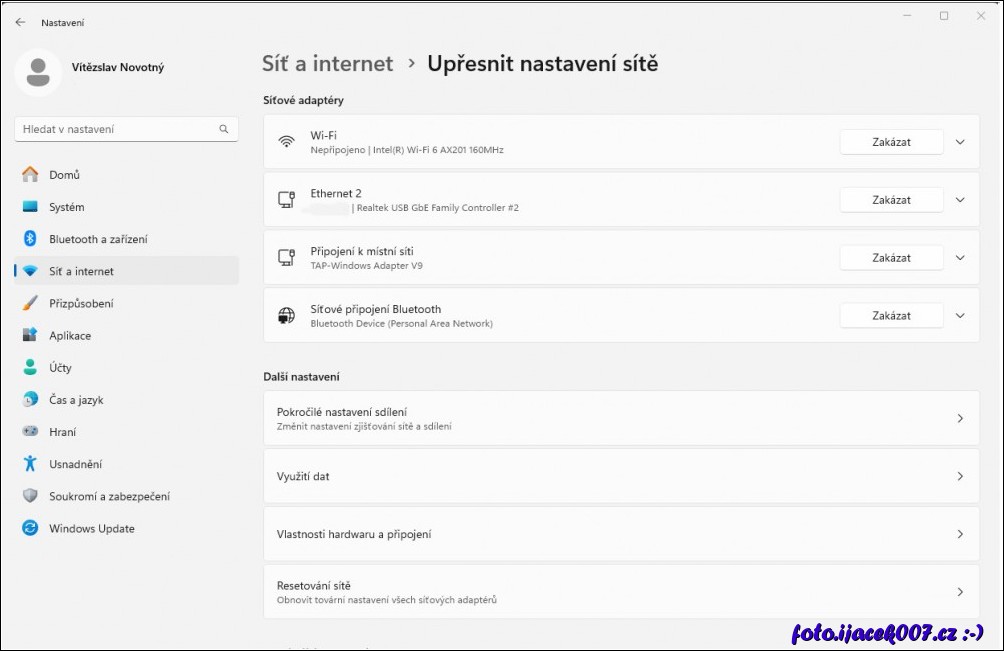Expand the Připojení k místní síti chevron
This screenshot has height=651, width=1004.
click(x=960, y=258)
